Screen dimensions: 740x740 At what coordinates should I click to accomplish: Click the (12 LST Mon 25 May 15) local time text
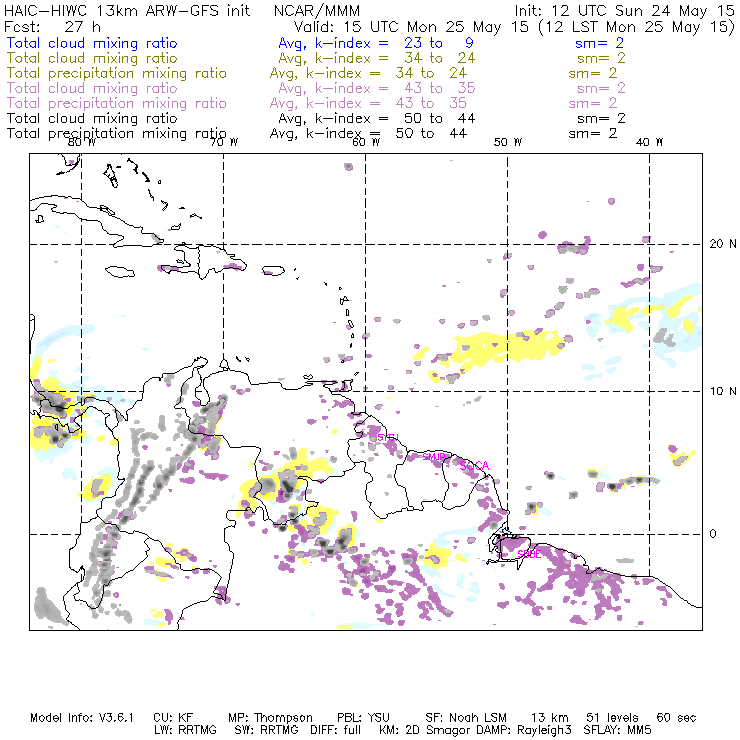(637, 27)
